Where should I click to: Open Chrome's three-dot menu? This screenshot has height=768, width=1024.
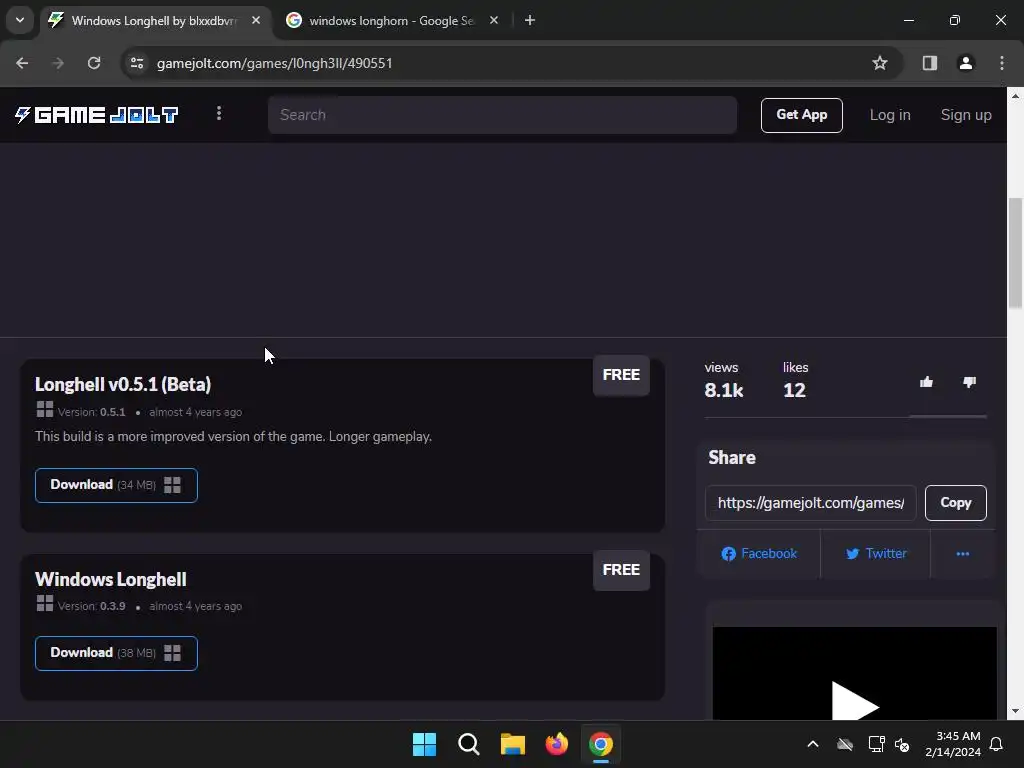click(x=1002, y=63)
